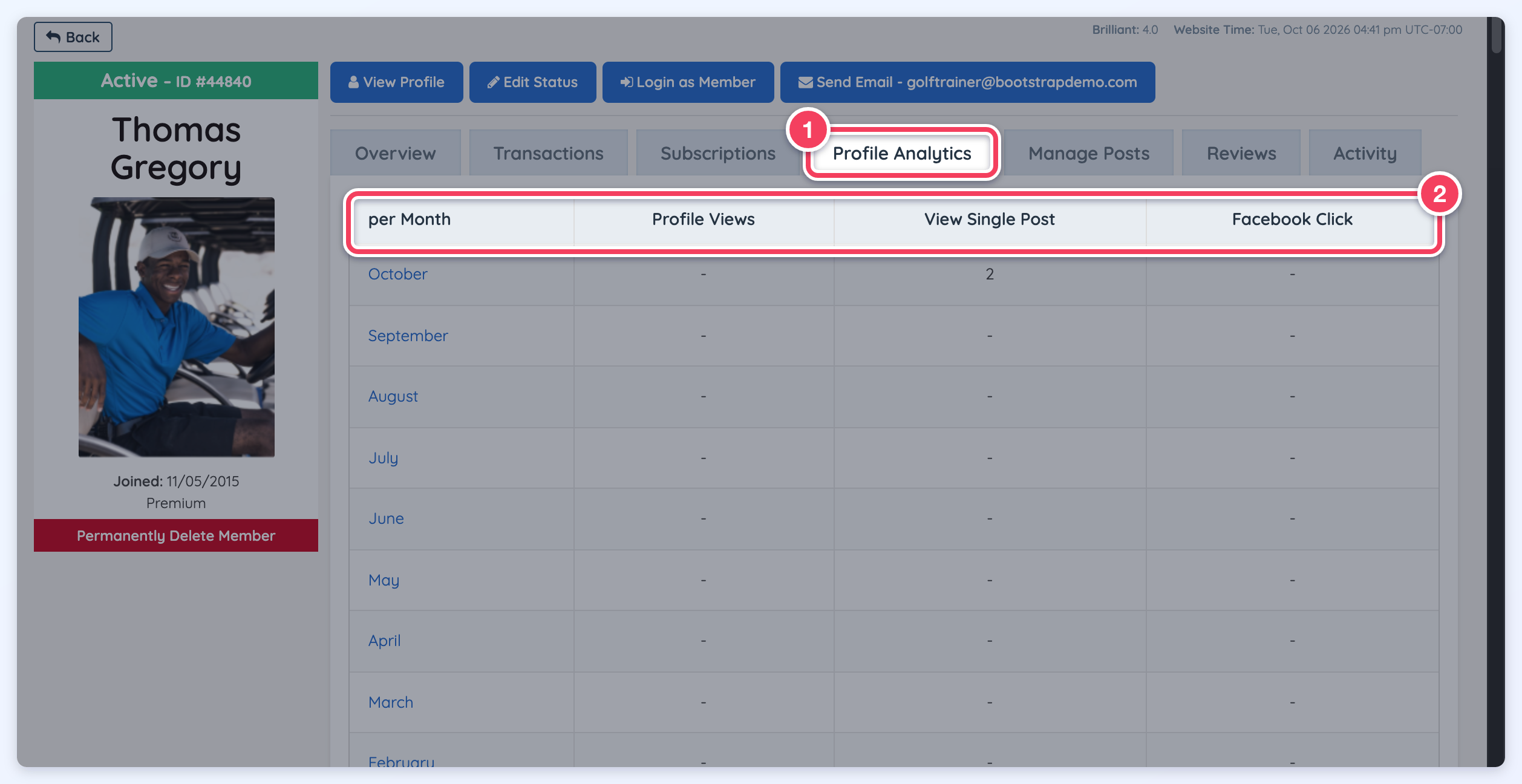
Task: Send email to golftrainer@bootstrapdemo.com
Action: pos(967,82)
